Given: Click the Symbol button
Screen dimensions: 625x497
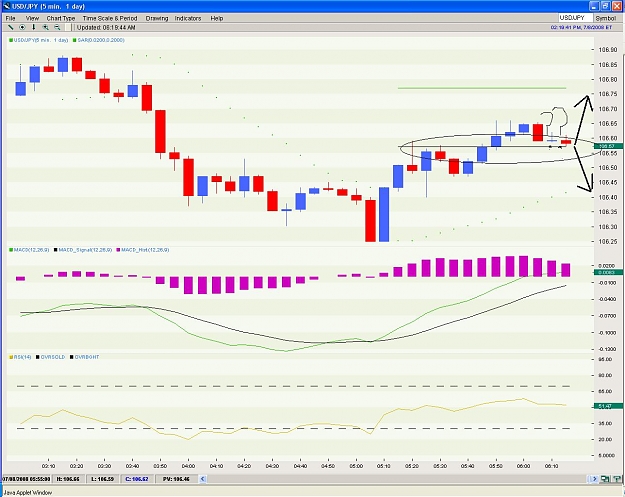Looking at the screenshot, I should pos(605,18).
